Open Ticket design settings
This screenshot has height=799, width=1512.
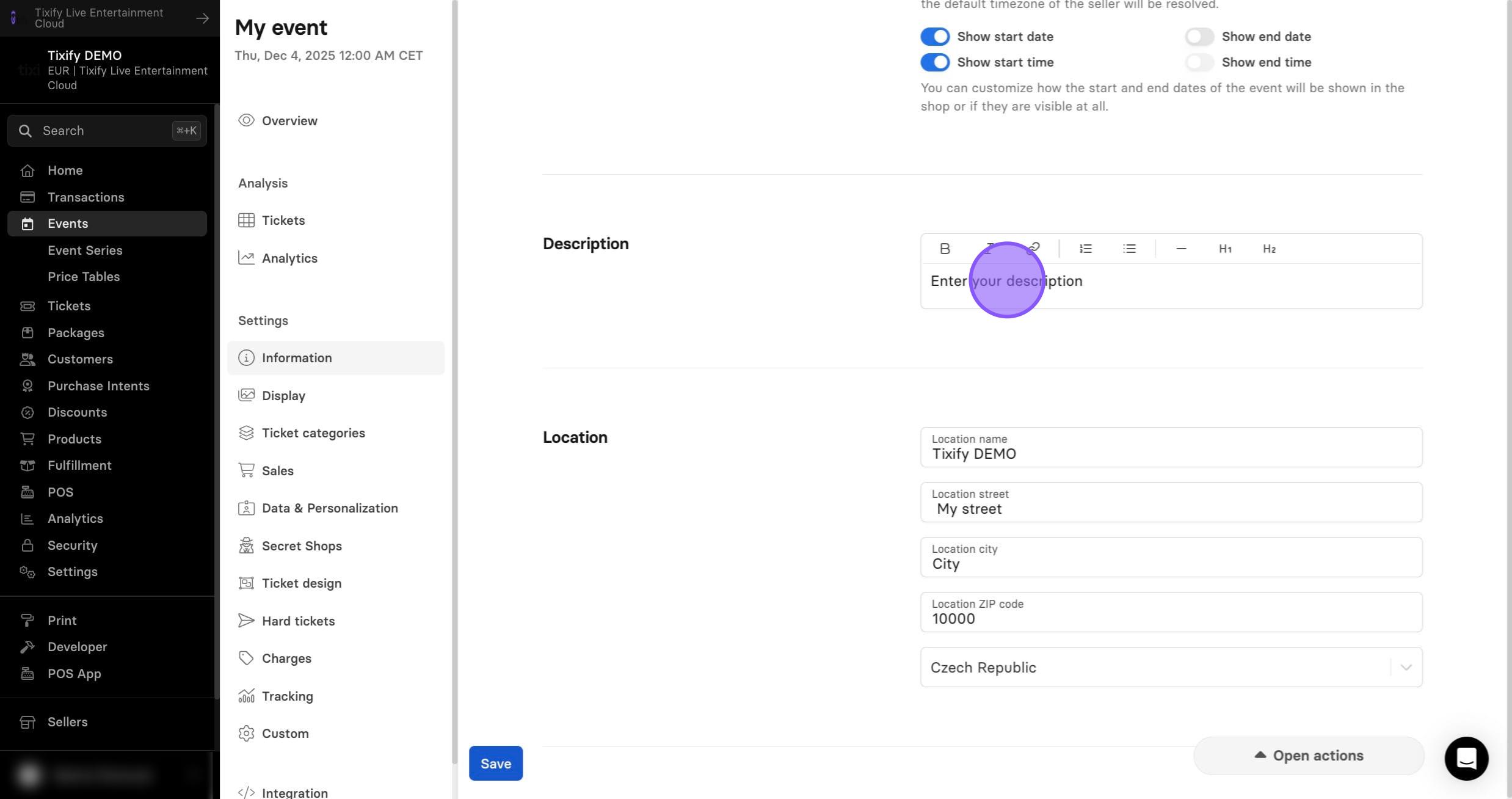[336, 583]
